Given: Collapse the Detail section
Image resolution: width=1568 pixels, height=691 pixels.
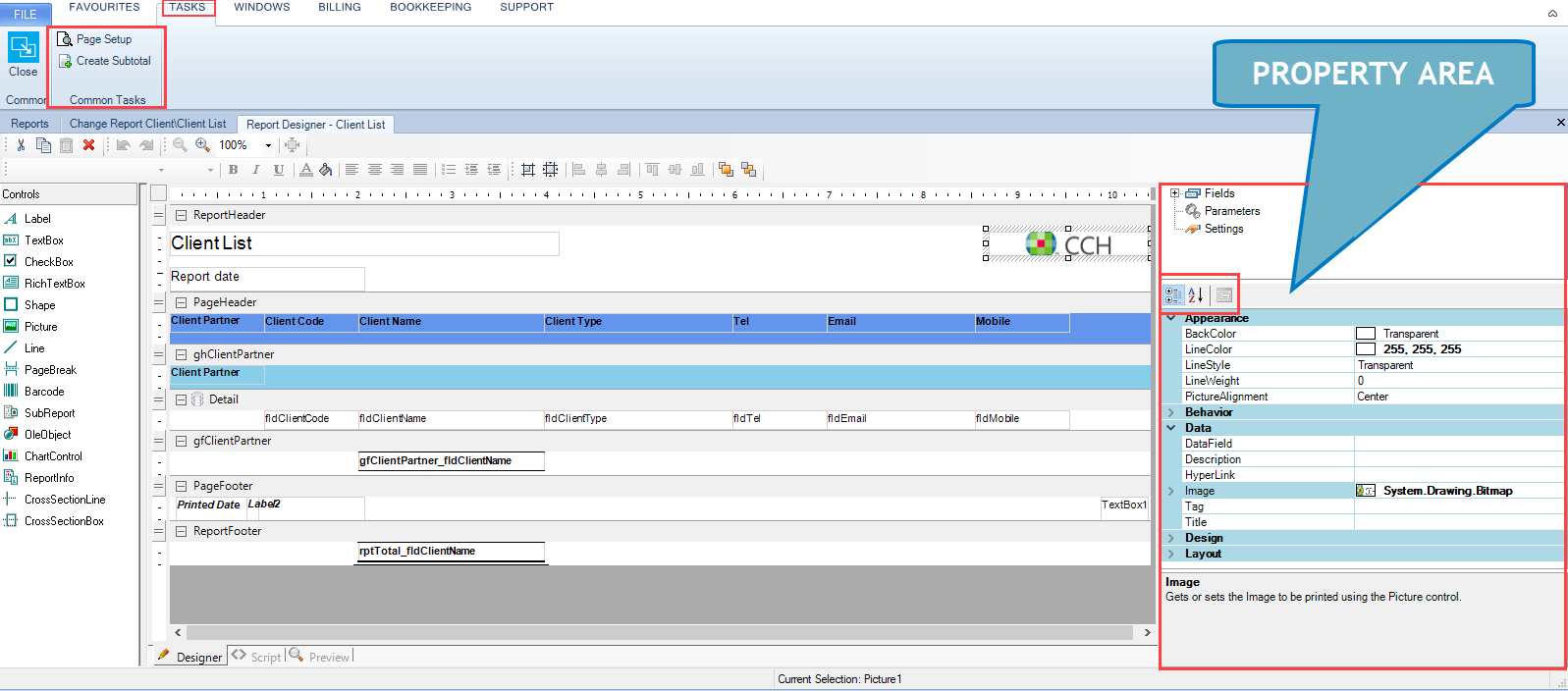Looking at the screenshot, I should 181,399.
